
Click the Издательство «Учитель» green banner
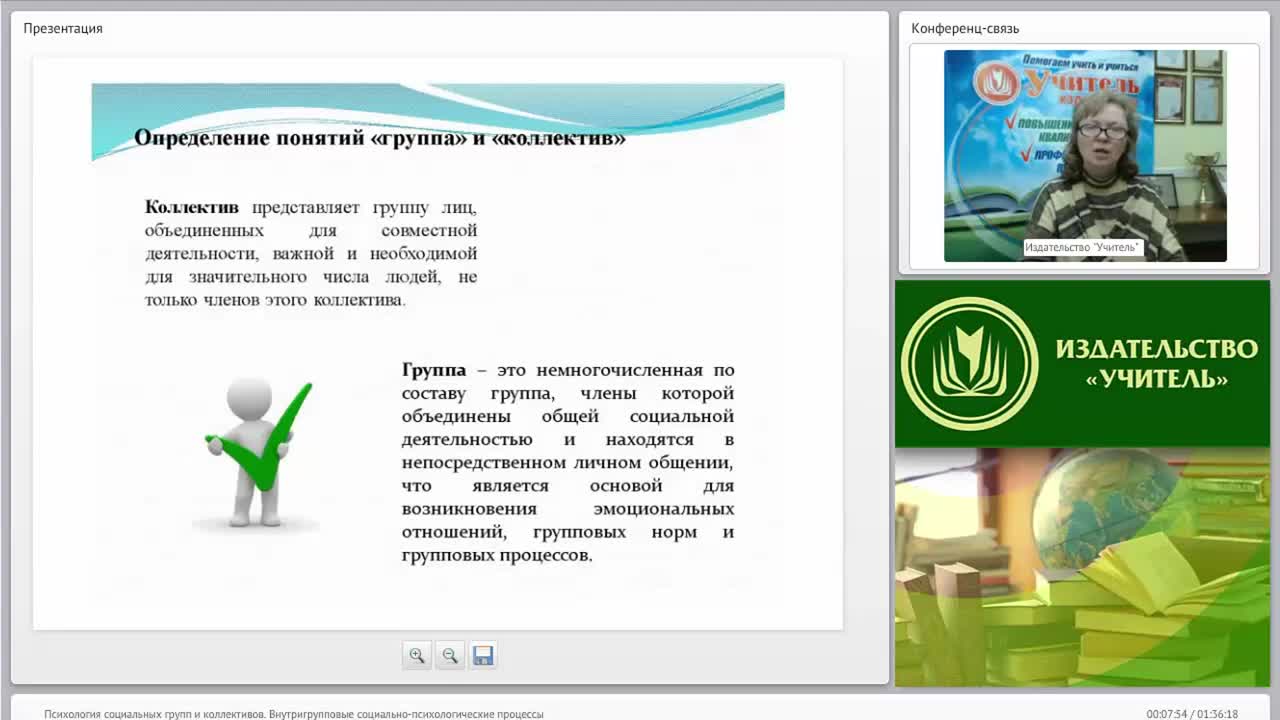(x=1082, y=363)
